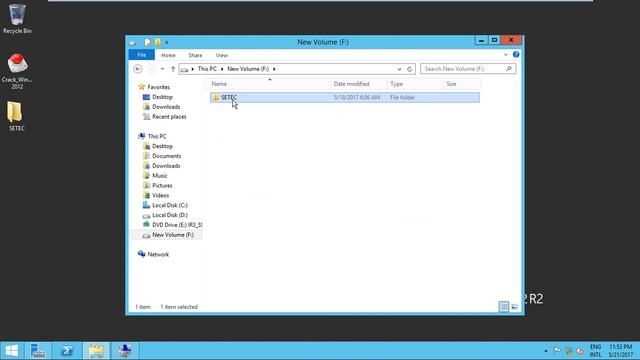The image size is (640, 360).
Task: Open the Action Center flag icon
Action: [557, 351]
